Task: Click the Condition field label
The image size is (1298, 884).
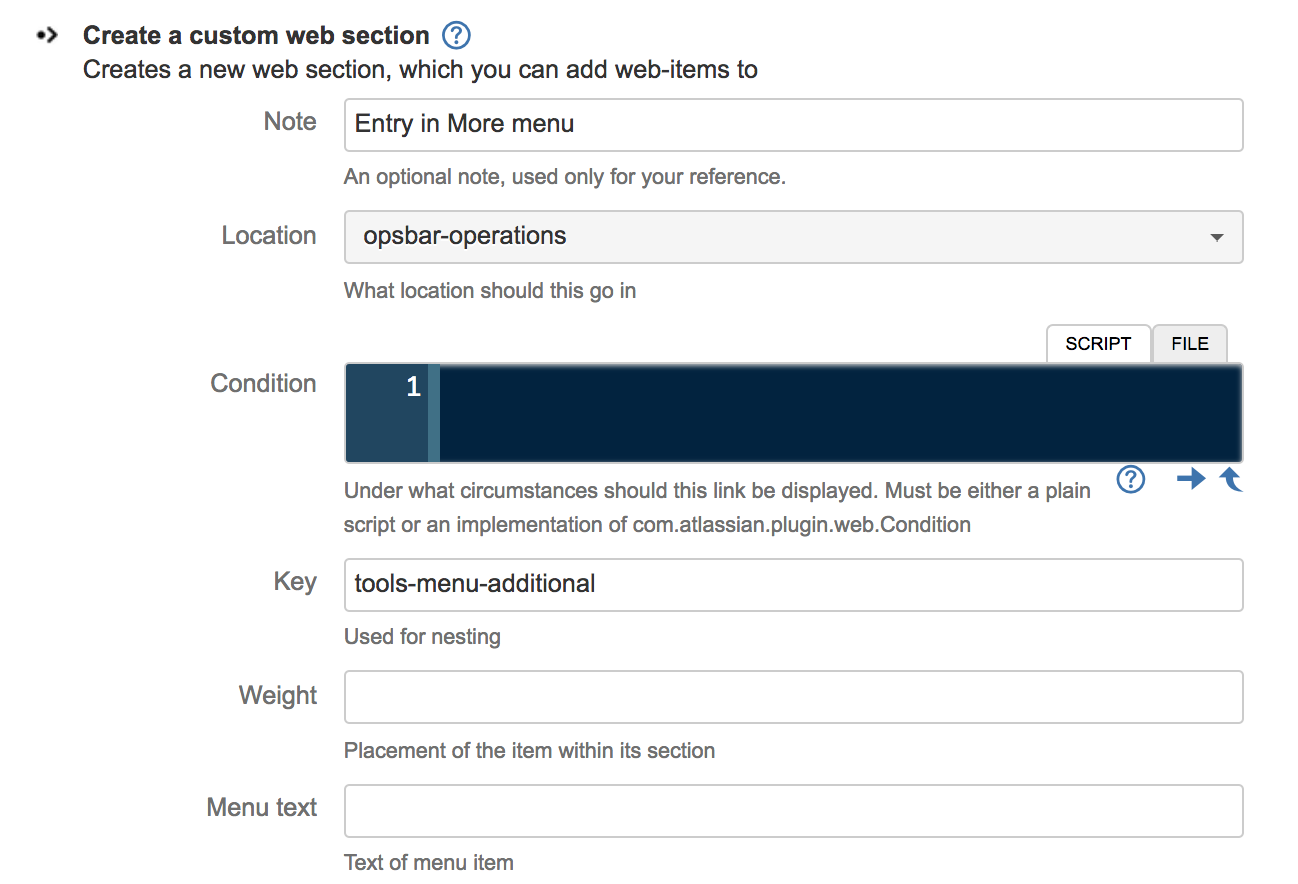Action: tap(263, 384)
